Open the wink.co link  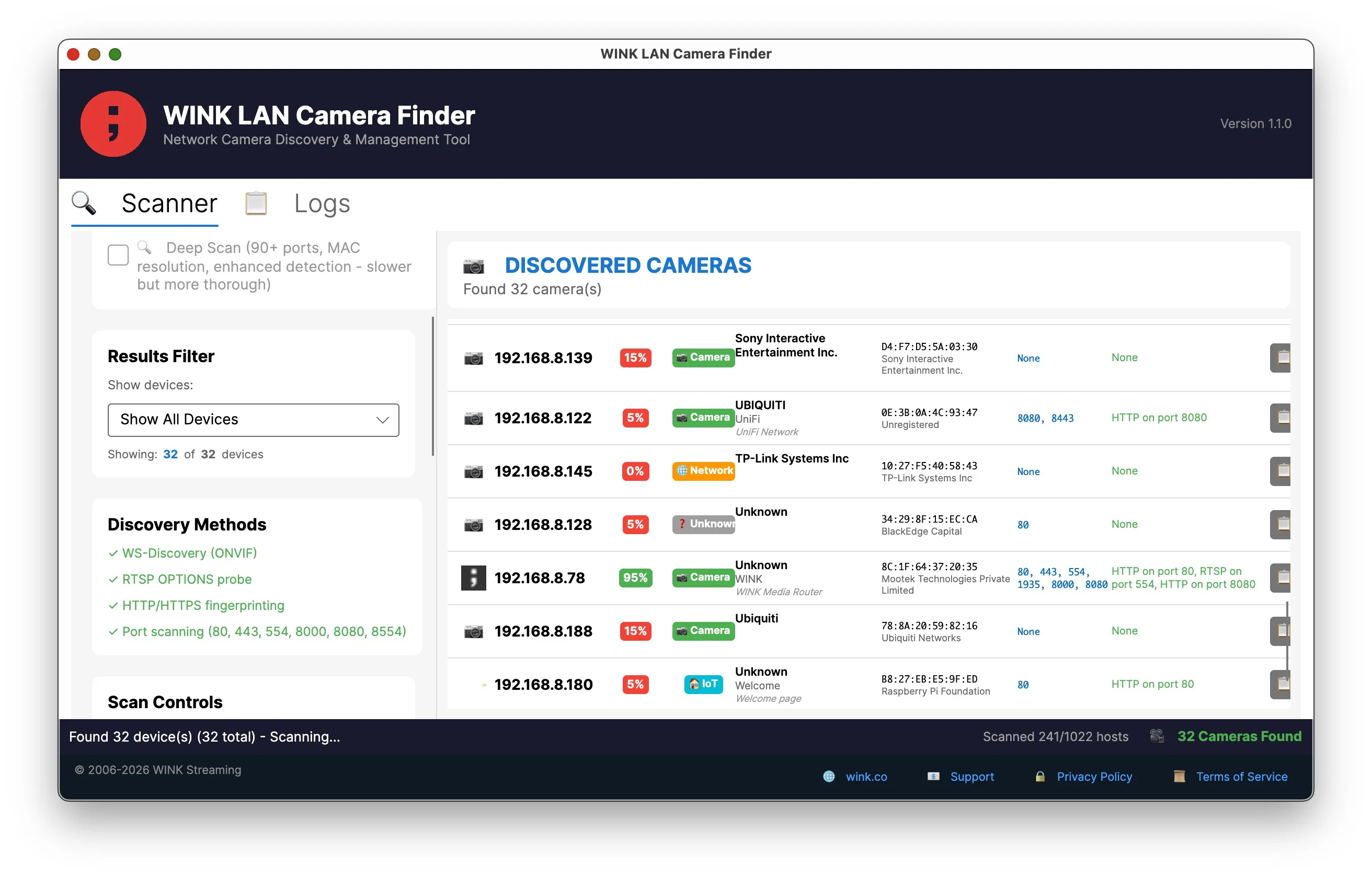coord(866,777)
